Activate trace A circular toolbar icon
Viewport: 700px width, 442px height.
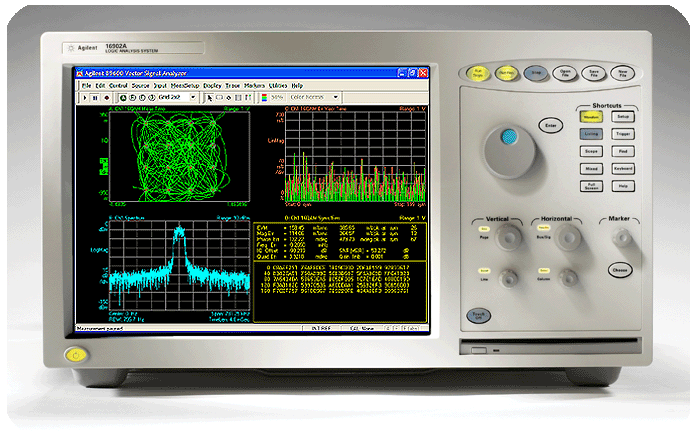coord(123,97)
